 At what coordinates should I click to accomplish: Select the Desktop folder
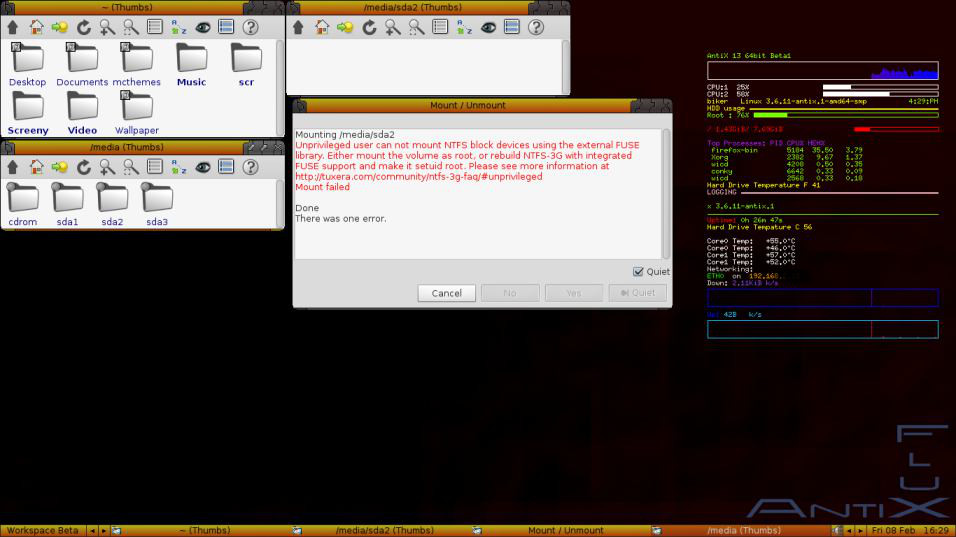click(x=27, y=65)
